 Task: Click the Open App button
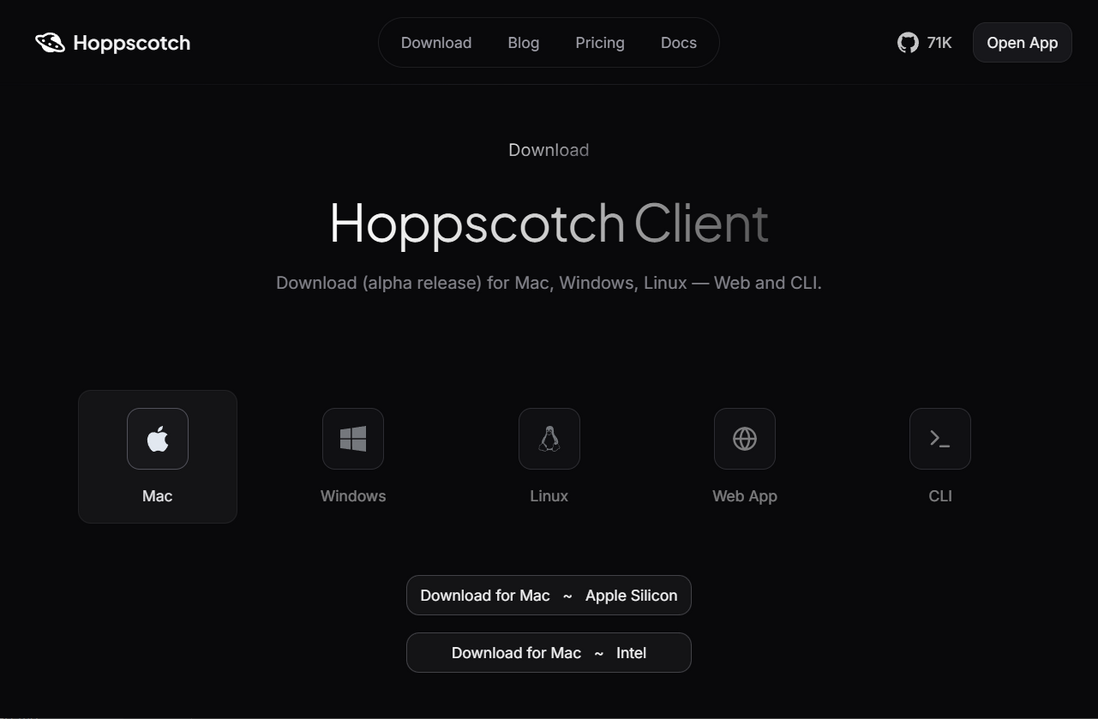(x=1021, y=42)
